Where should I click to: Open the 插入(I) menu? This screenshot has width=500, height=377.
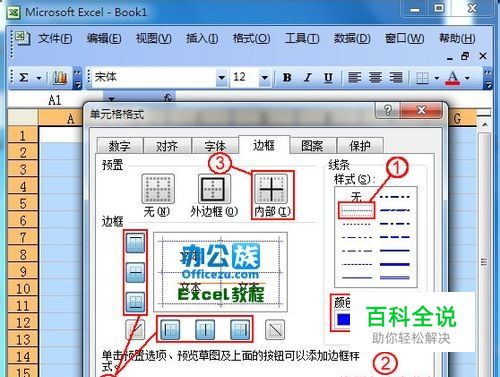(x=202, y=39)
